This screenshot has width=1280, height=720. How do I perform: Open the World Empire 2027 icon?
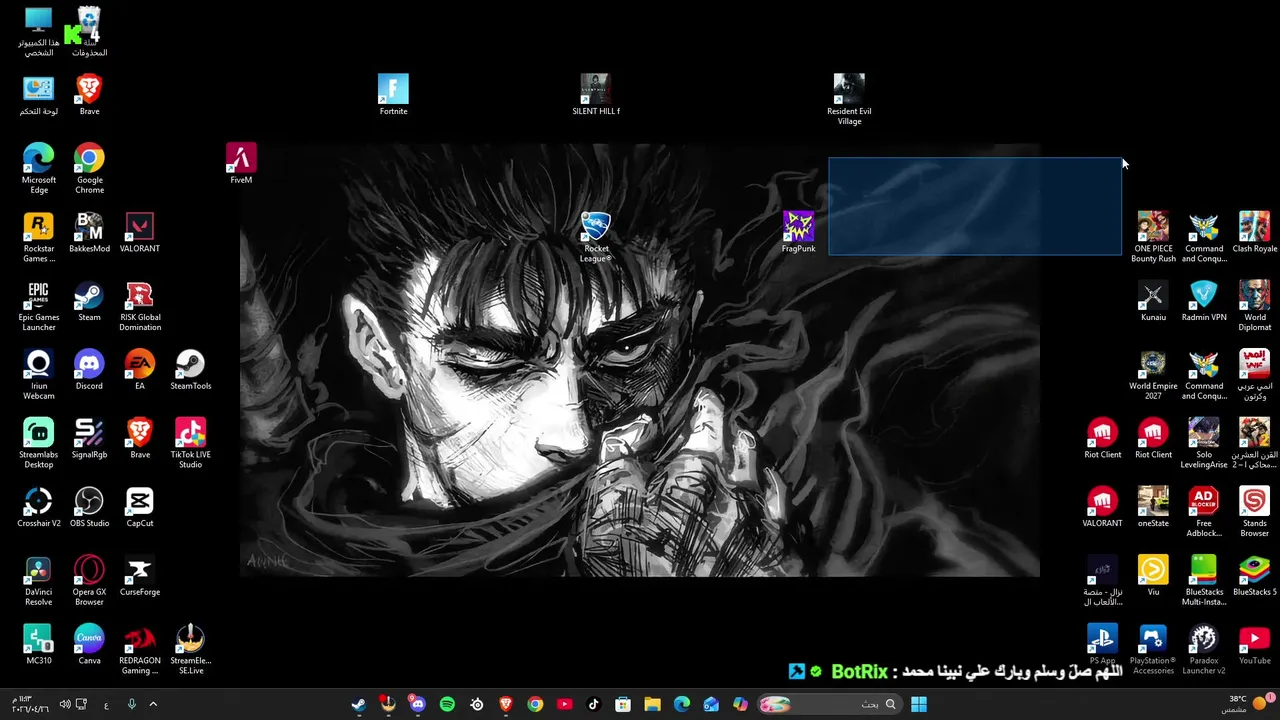(x=1153, y=375)
